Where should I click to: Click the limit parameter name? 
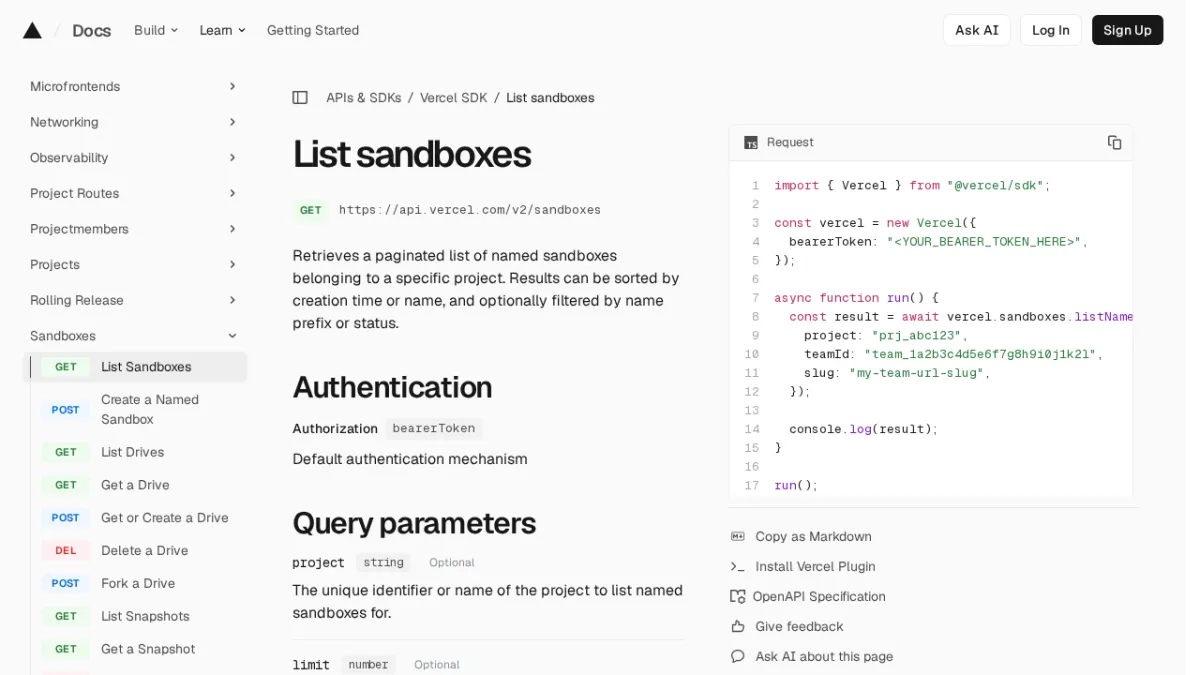311,665
